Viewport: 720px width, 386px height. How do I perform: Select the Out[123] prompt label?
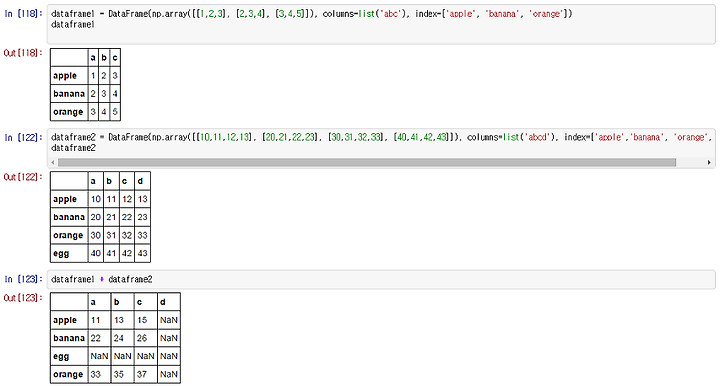pyautogui.click(x=23, y=298)
